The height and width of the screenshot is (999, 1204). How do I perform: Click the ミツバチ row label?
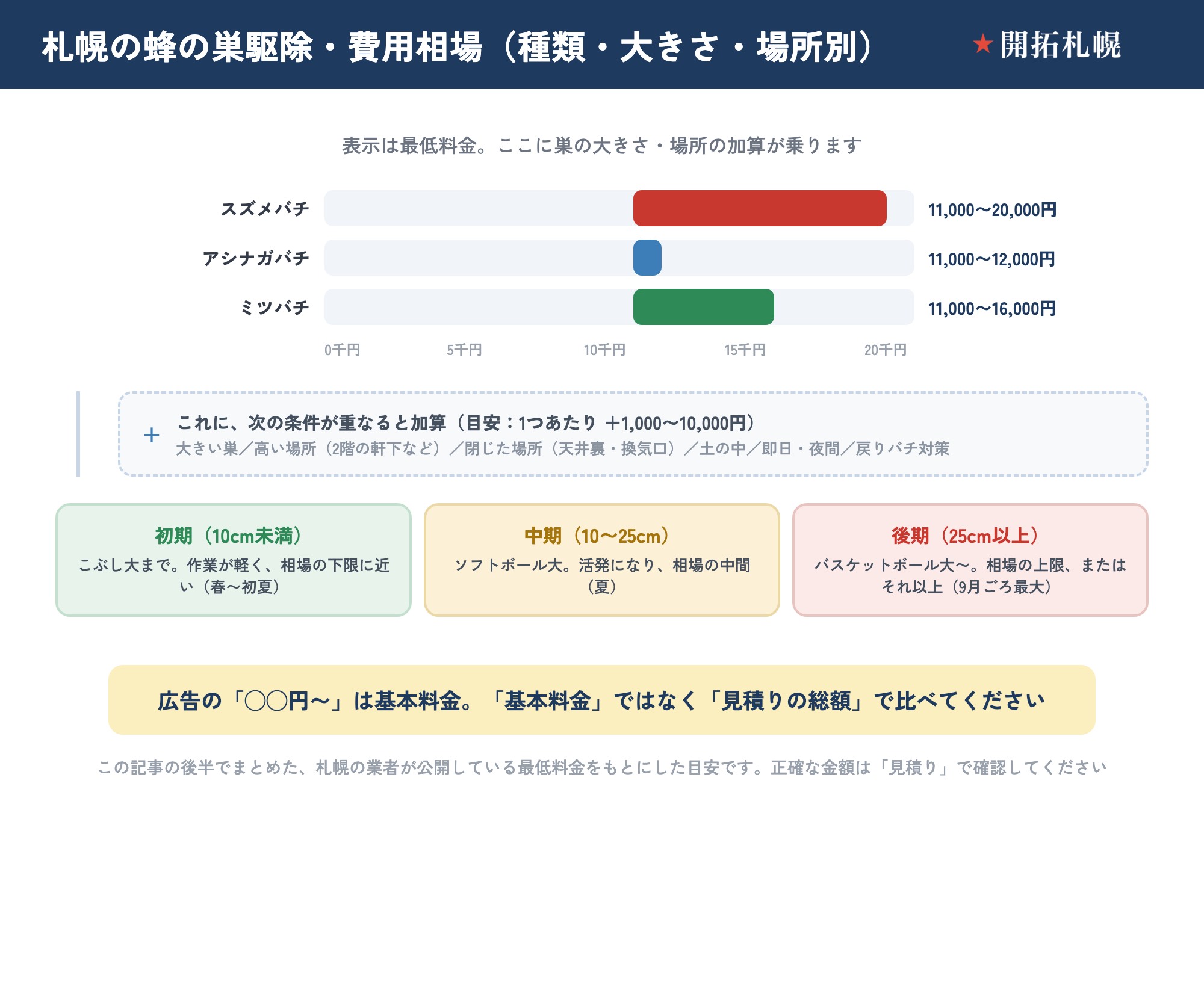tap(275, 308)
